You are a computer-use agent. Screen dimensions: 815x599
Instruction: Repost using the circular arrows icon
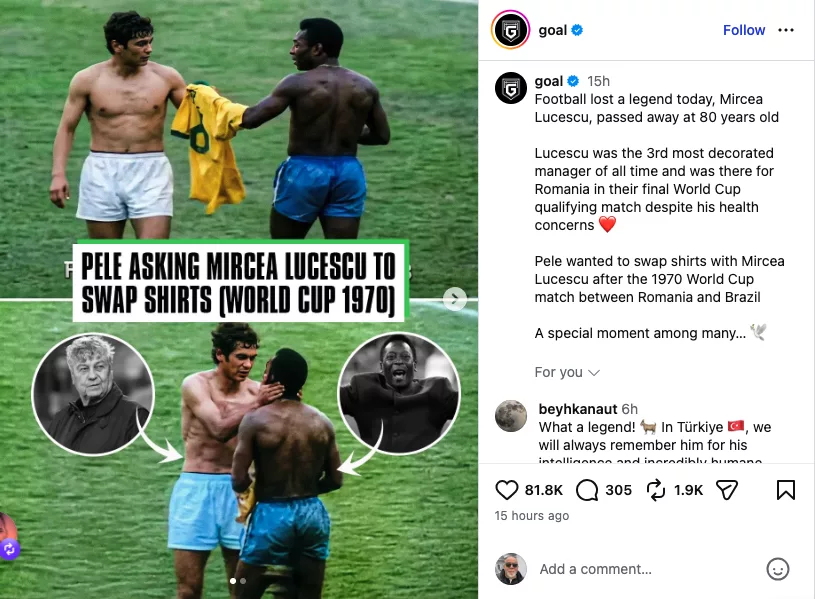coord(655,490)
